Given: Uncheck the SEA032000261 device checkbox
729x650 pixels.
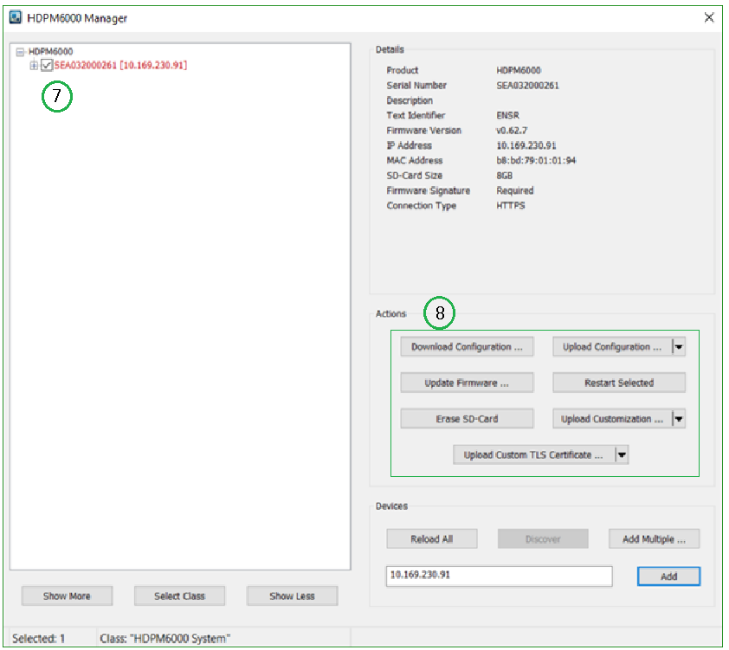Looking at the screenshot, I should coord(46,66).
